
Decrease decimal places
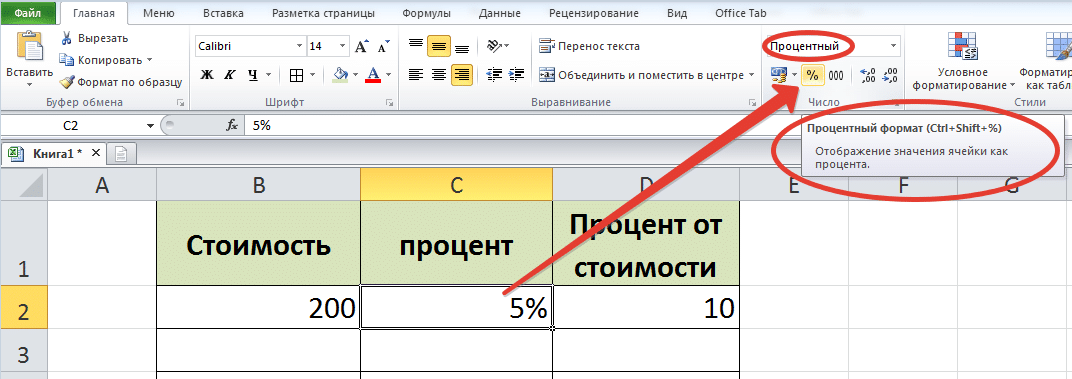click(x=890, y=75)
